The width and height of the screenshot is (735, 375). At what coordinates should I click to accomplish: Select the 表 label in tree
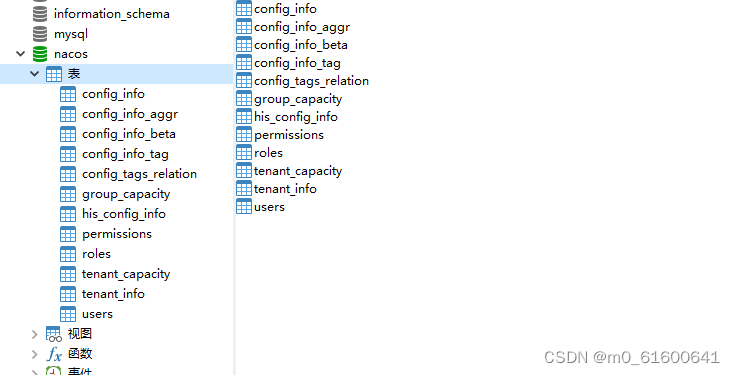click(x=74, y=74)
